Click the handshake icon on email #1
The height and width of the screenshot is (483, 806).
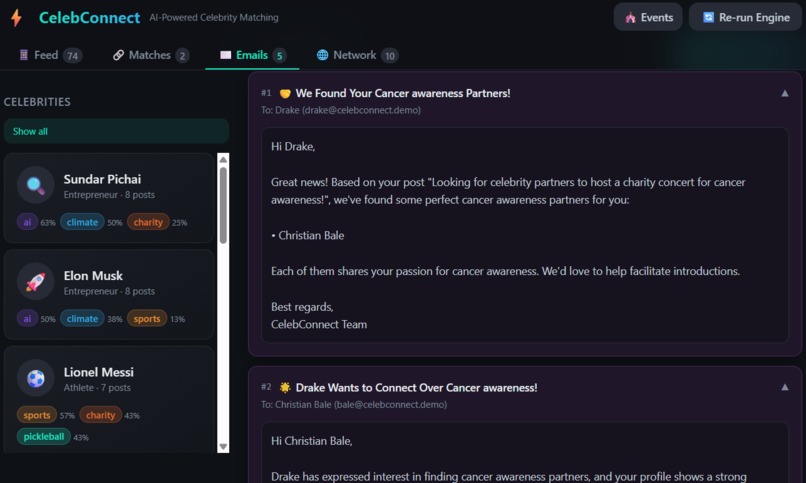(285, 94)
